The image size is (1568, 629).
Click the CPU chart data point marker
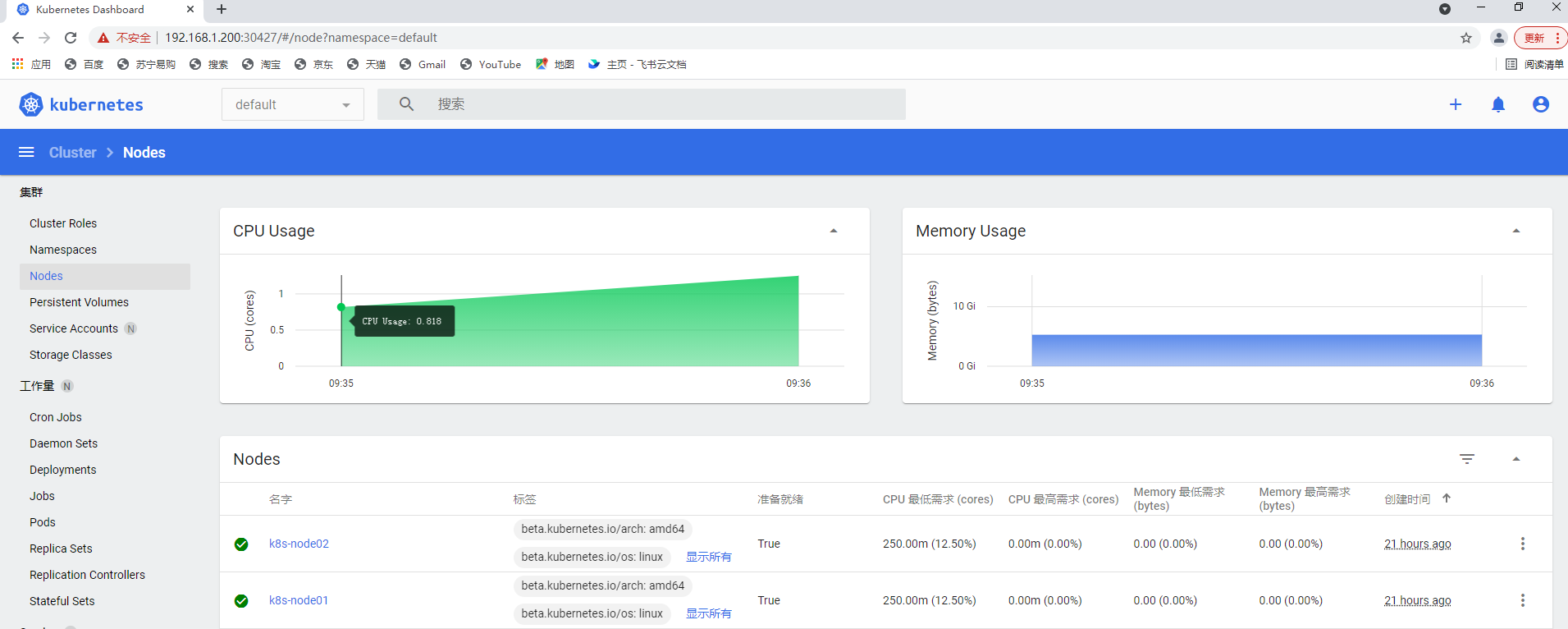[x=341, y=307]
